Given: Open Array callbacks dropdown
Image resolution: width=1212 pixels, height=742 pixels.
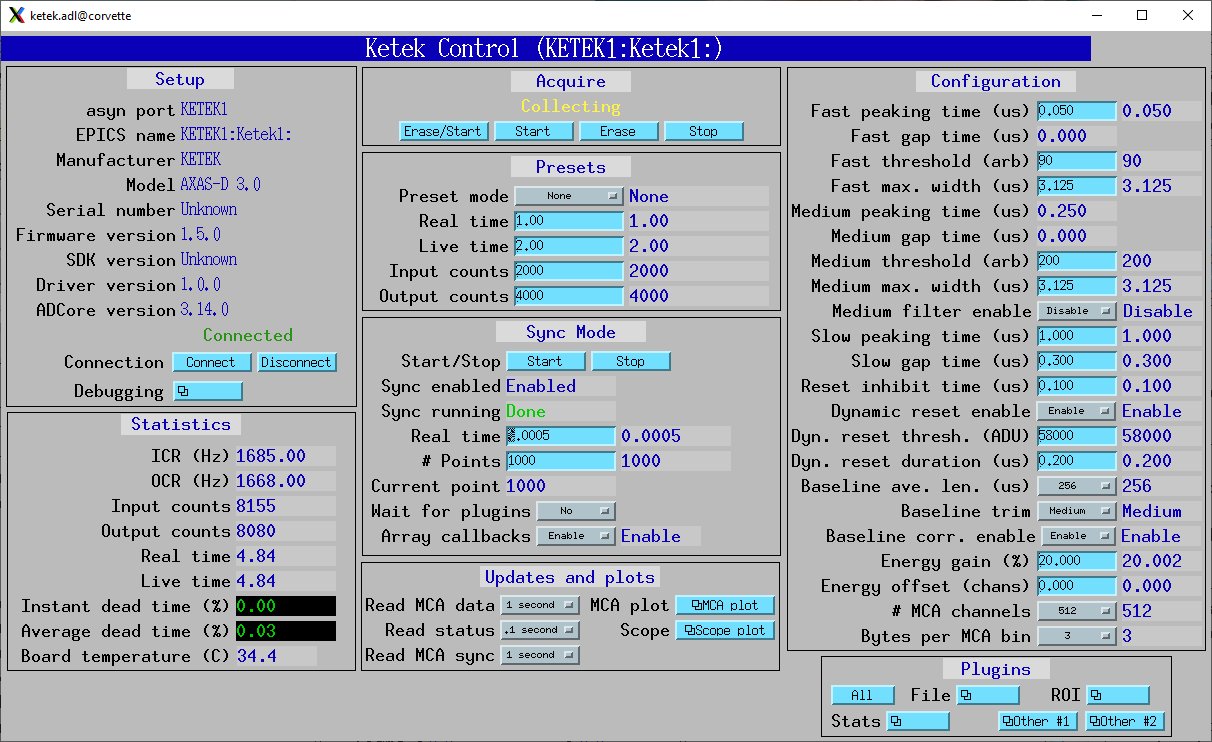Looking at the screenshot, I should (575, 536).
